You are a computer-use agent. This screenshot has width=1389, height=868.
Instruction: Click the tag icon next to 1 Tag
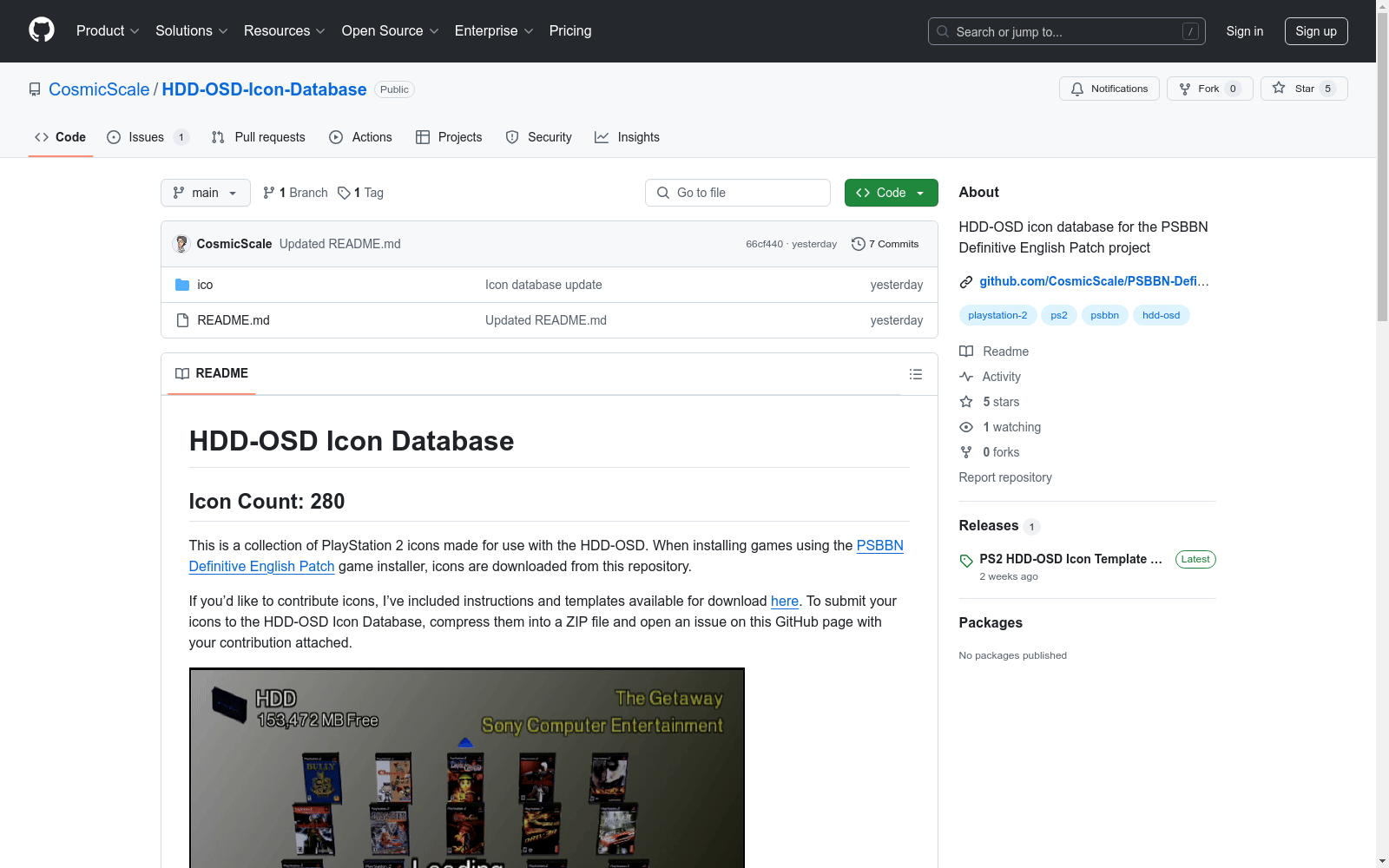[x=344, y=193]
